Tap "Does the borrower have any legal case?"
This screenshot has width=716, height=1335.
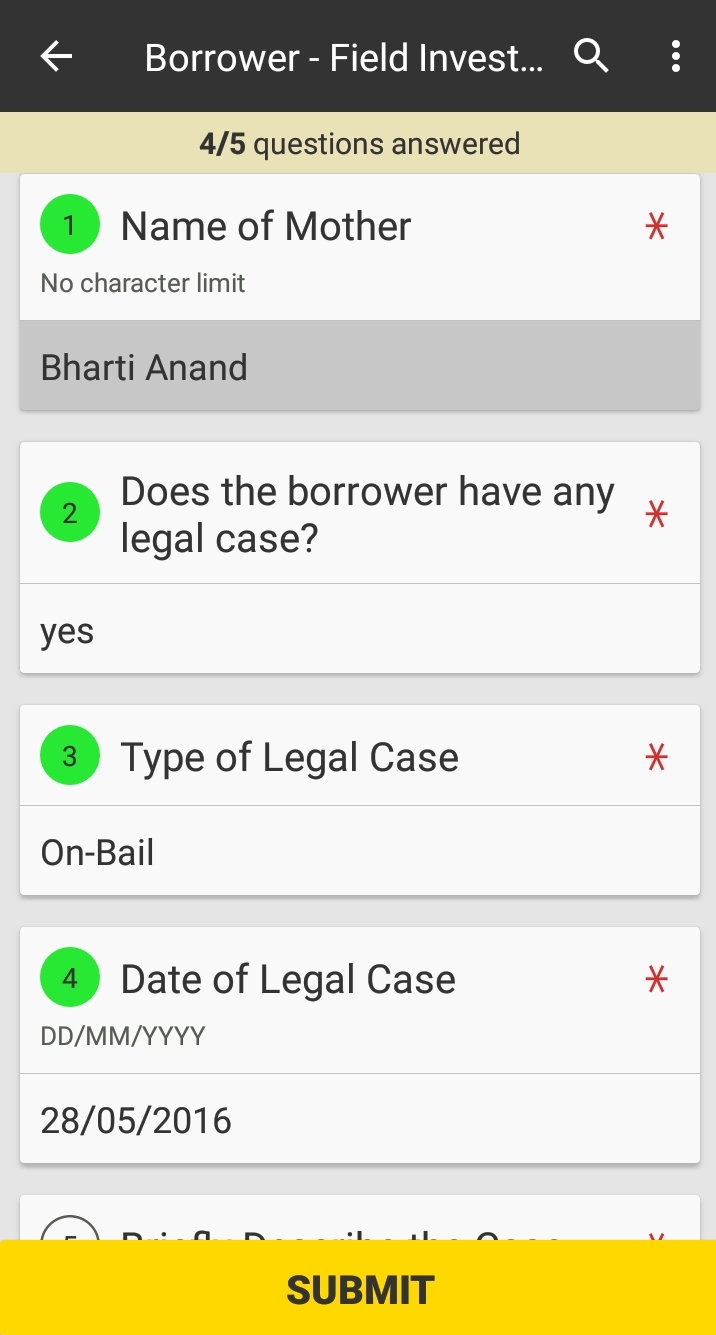[367, 515]
